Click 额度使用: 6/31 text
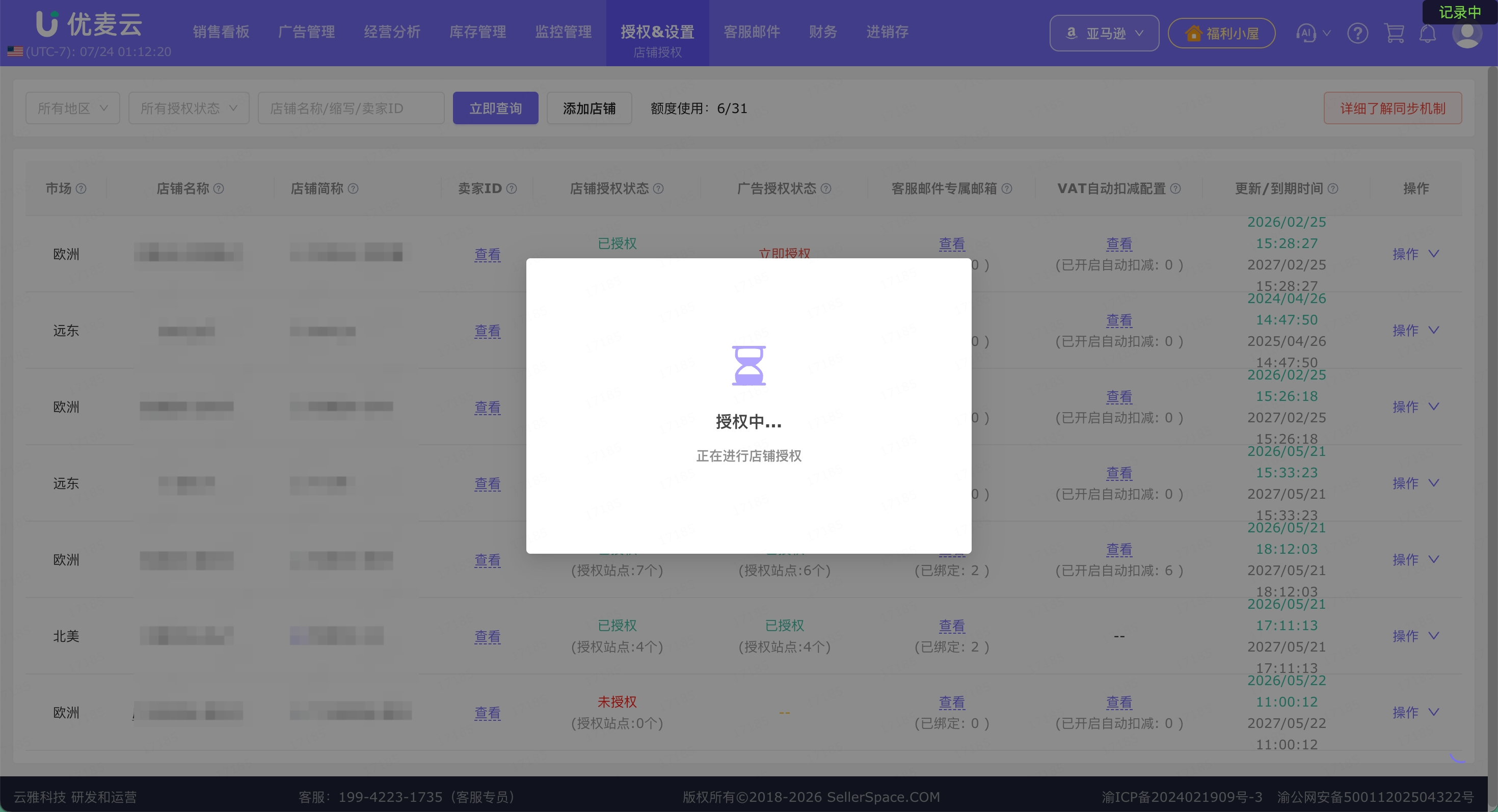Image resolution: width=1498 pixels, height=812 pixels. (699, 109)
